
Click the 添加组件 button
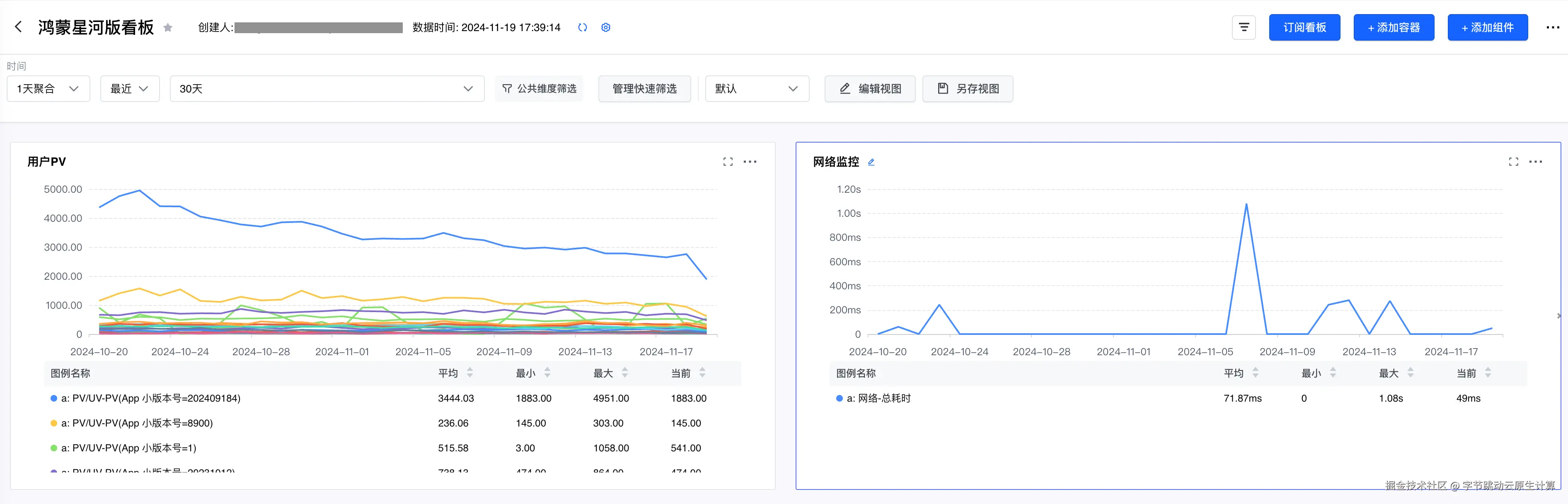(1487, 27)
